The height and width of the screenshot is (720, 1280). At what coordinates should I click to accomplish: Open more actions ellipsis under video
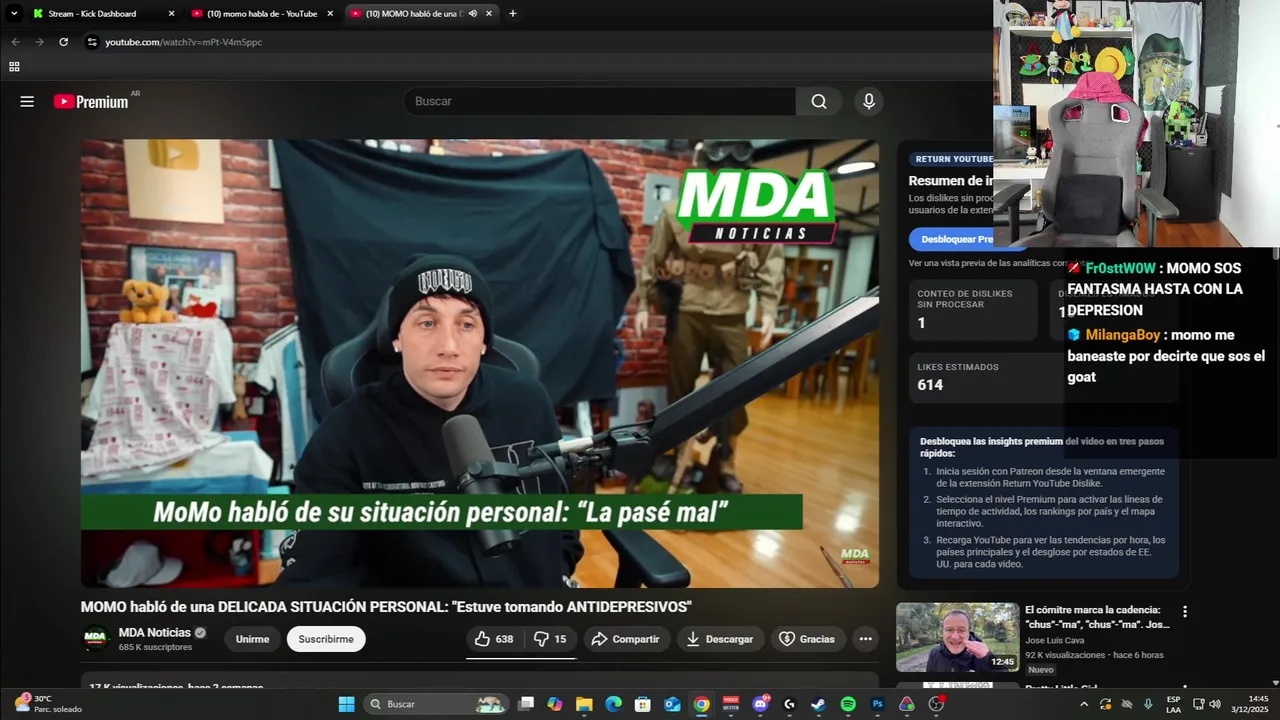865,639
